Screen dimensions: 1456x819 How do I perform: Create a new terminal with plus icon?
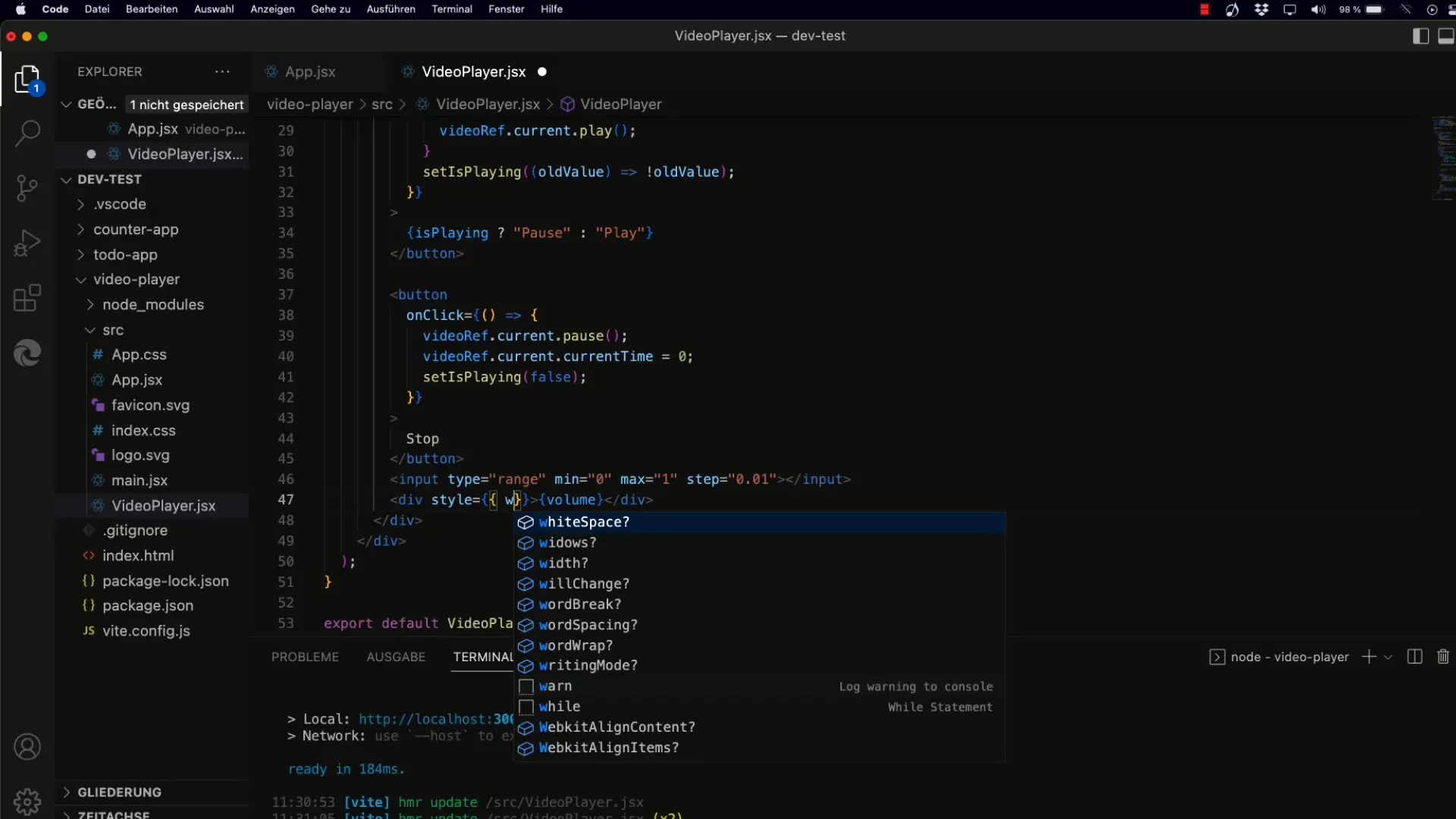[1369, 657]
